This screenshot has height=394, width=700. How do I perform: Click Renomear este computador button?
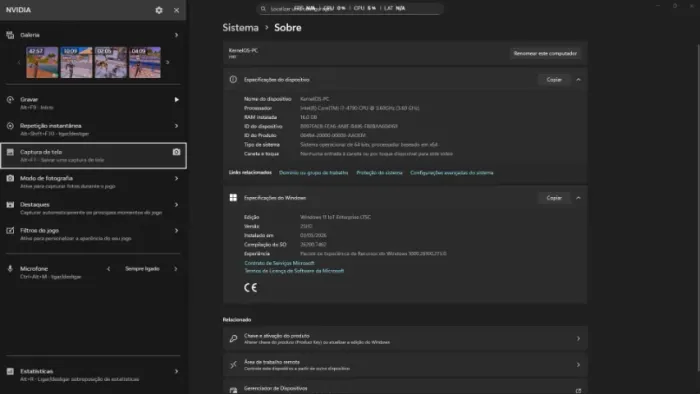(545, 53)
